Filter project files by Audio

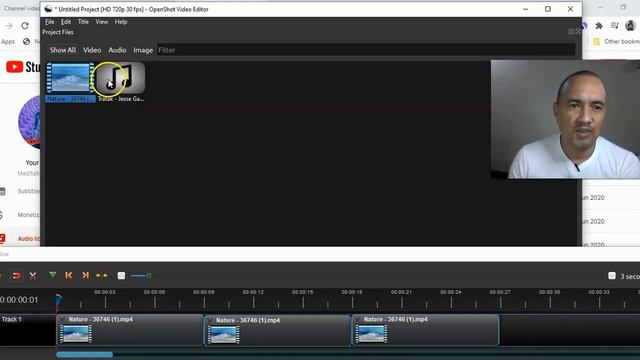click(117, 50)
